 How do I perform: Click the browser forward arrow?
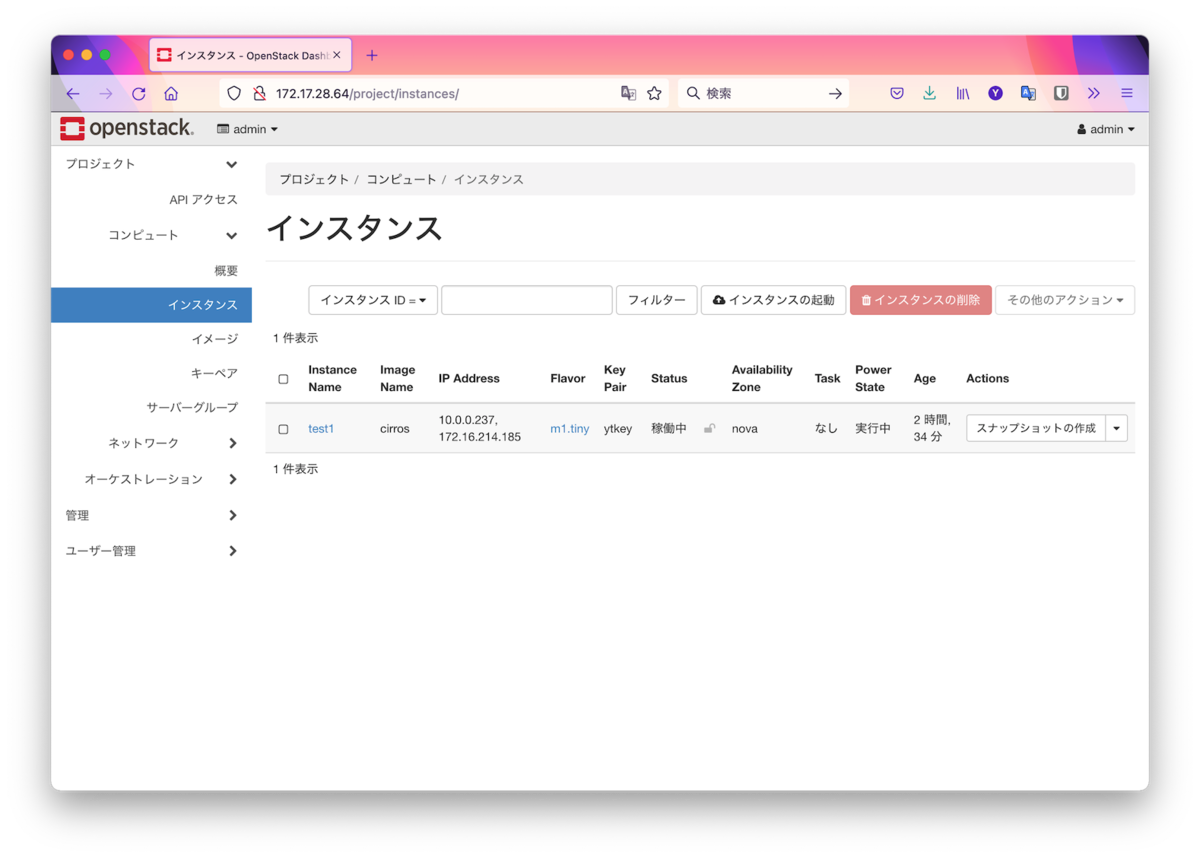click(x=106, y=93)
